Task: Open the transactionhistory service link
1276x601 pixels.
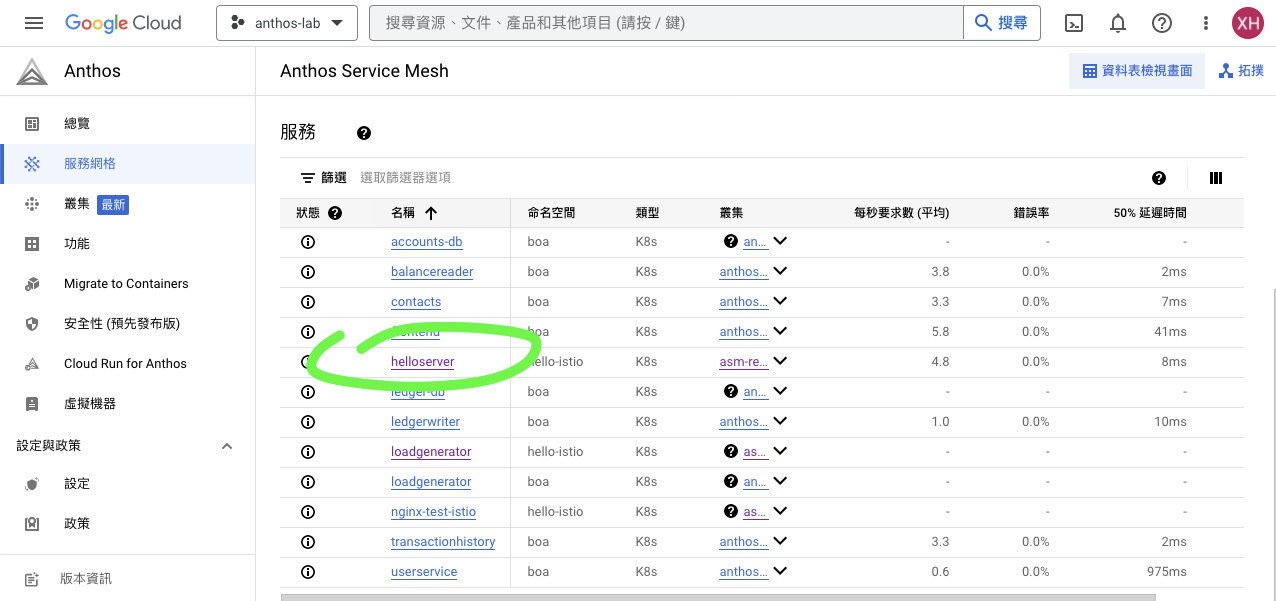Action: [443, 542]
